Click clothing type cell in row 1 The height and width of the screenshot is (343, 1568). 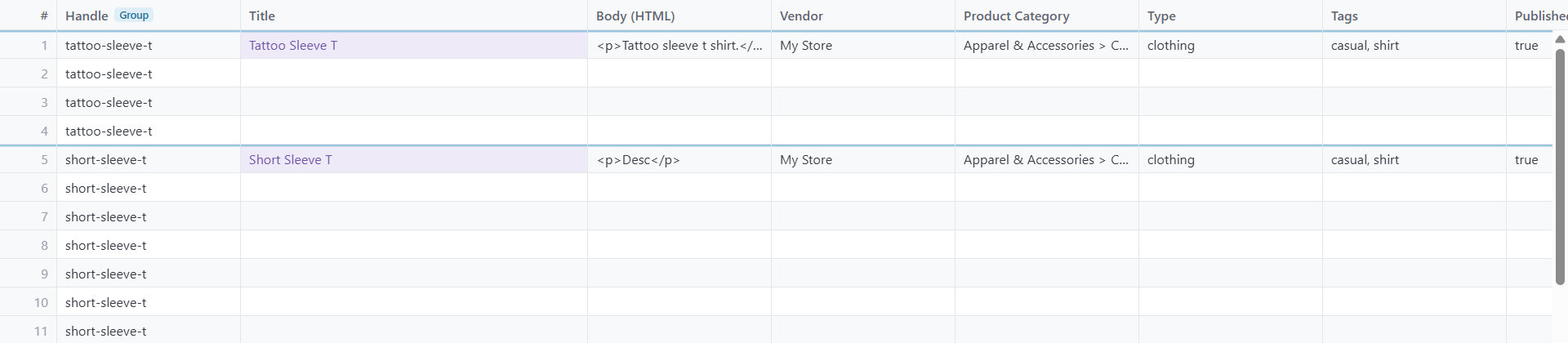[1231, 46]
